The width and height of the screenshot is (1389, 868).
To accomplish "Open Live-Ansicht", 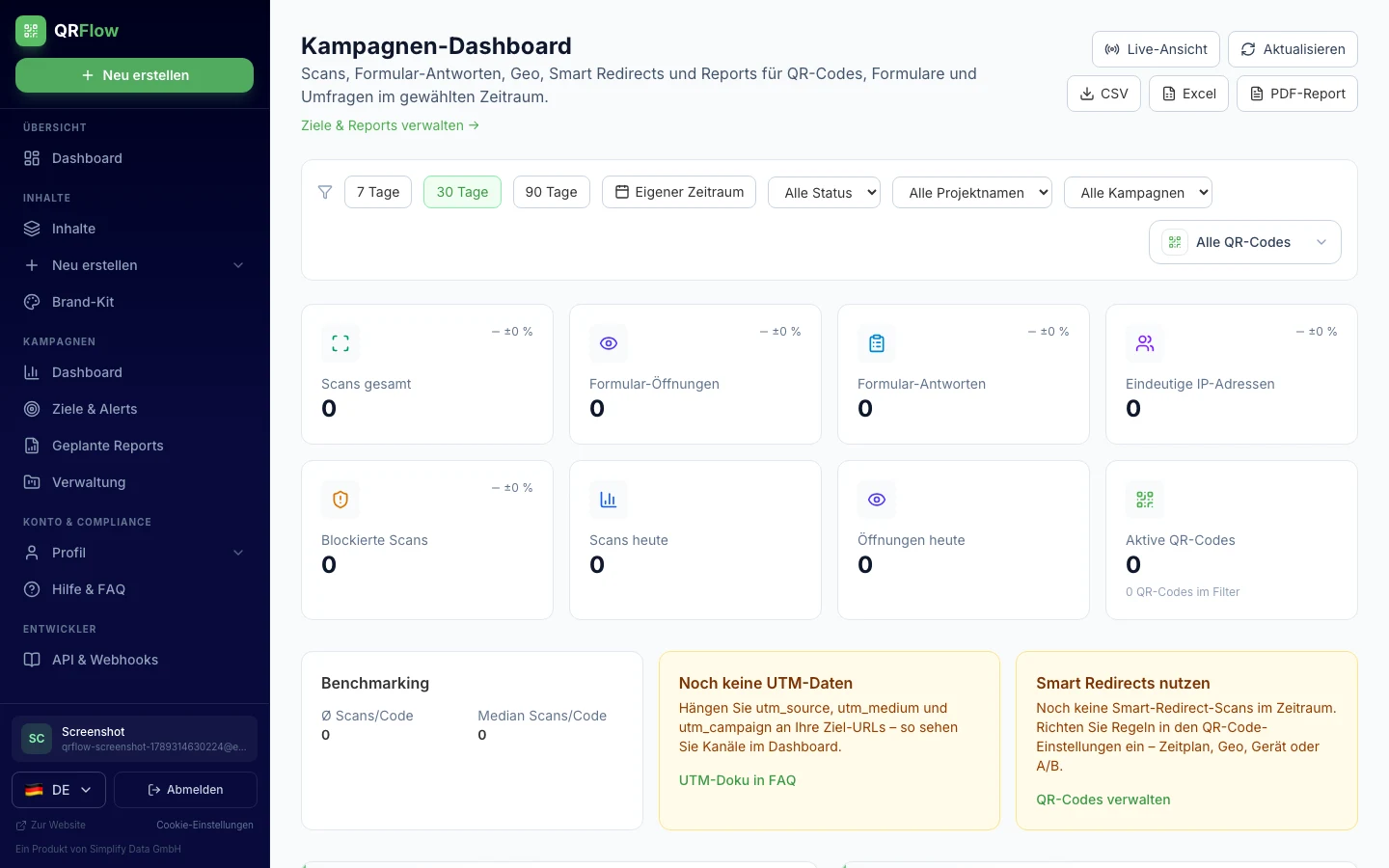I will (x=1156, y=49).
